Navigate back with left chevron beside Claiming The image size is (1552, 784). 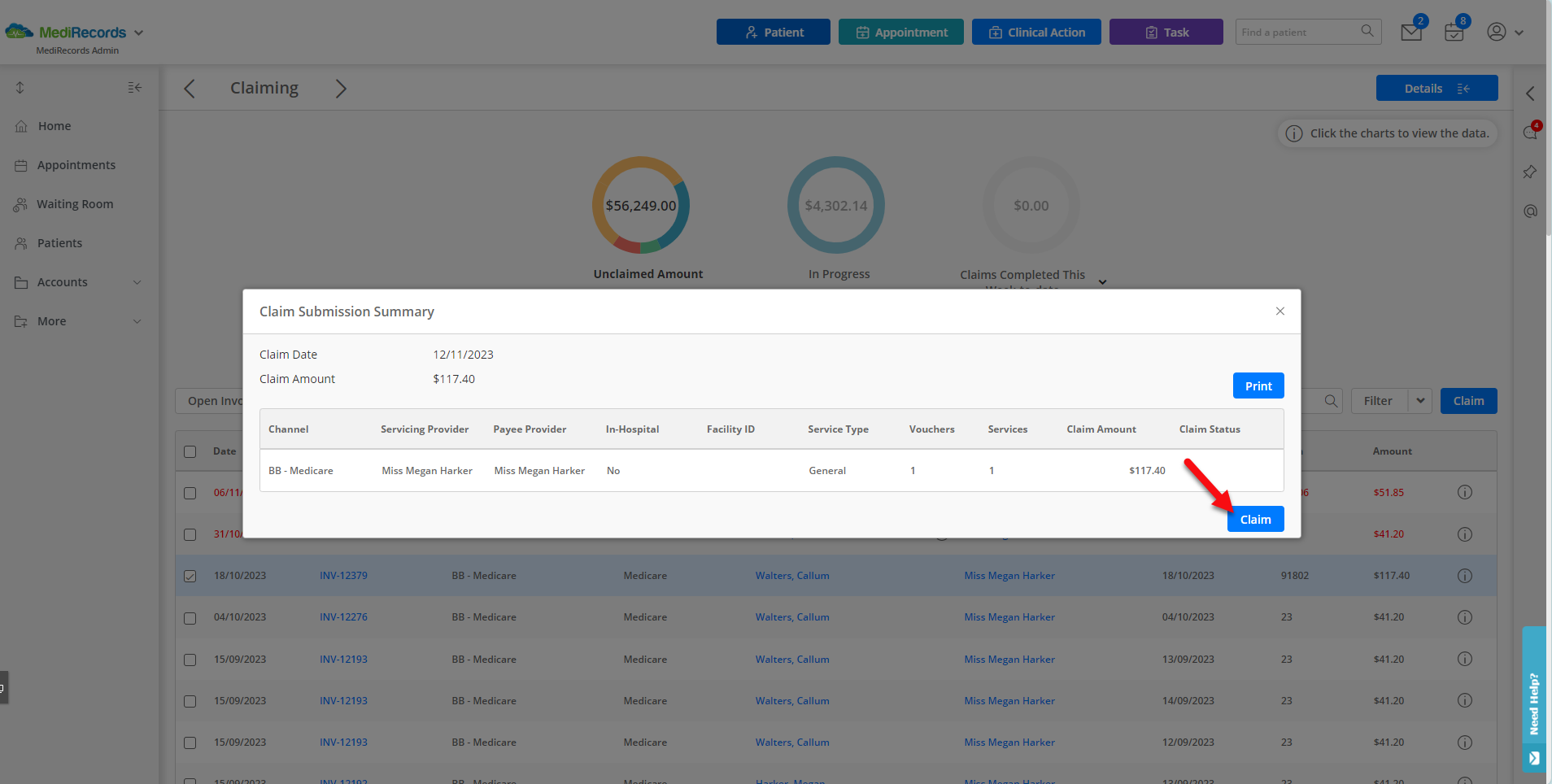[x=190, y=89]
